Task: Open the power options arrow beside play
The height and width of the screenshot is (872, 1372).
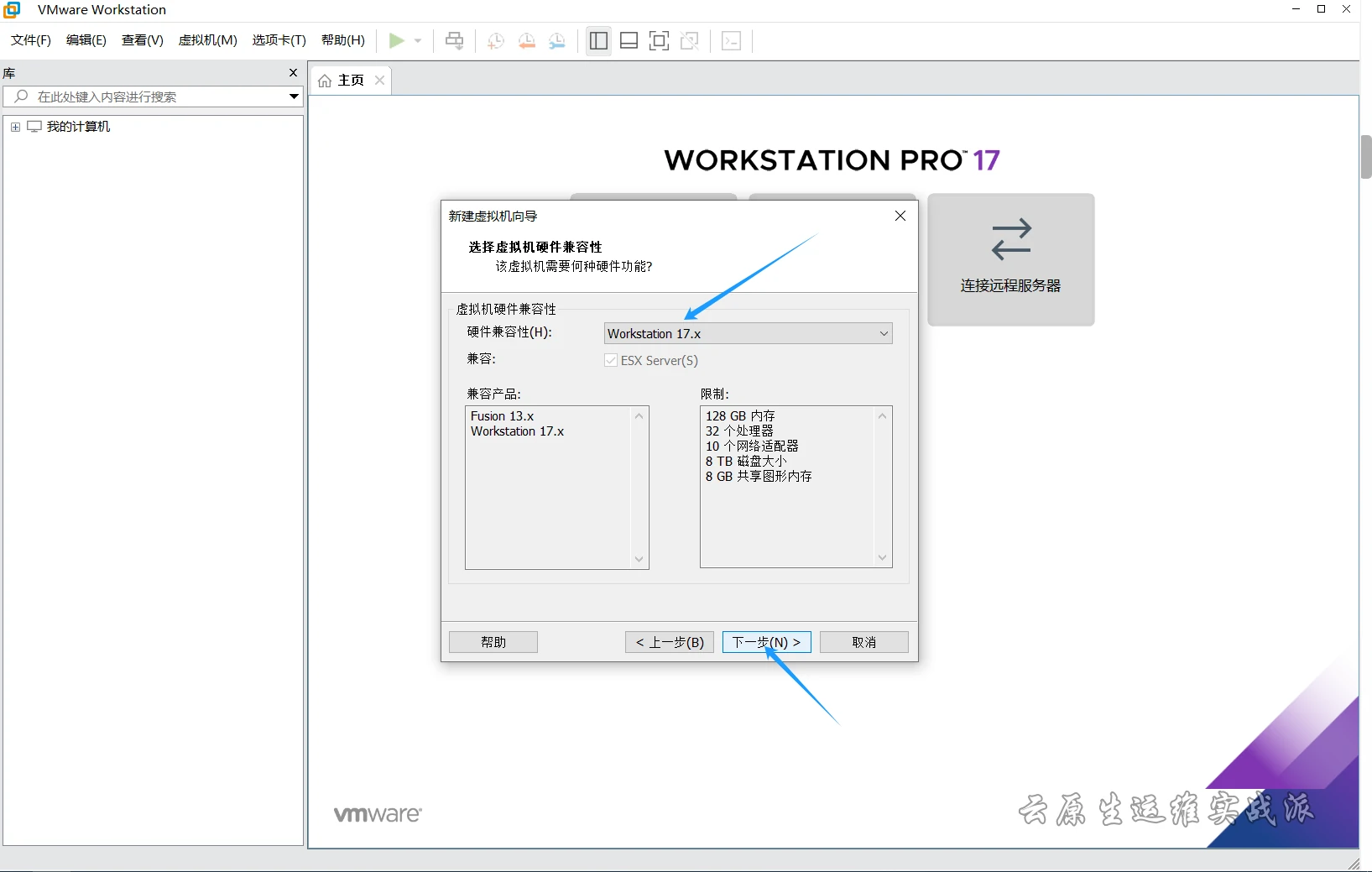Action: pos(418,40)
